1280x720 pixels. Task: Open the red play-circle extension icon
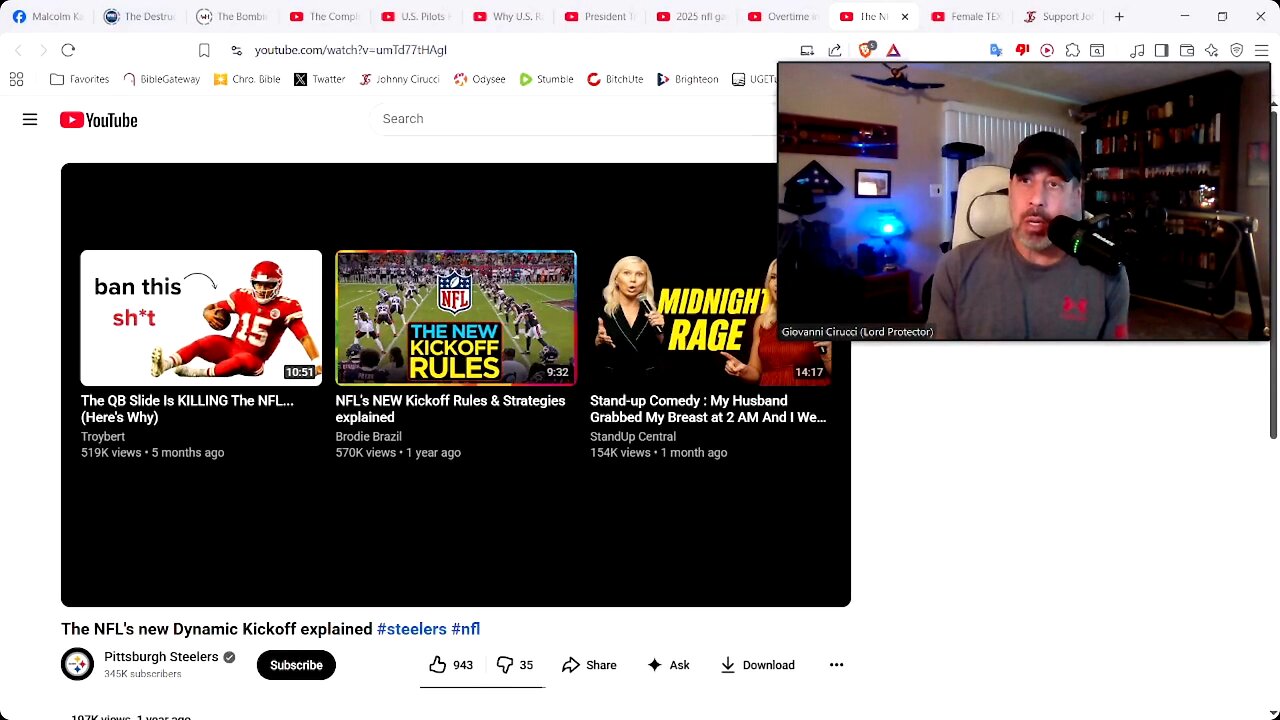(1047, 50)
